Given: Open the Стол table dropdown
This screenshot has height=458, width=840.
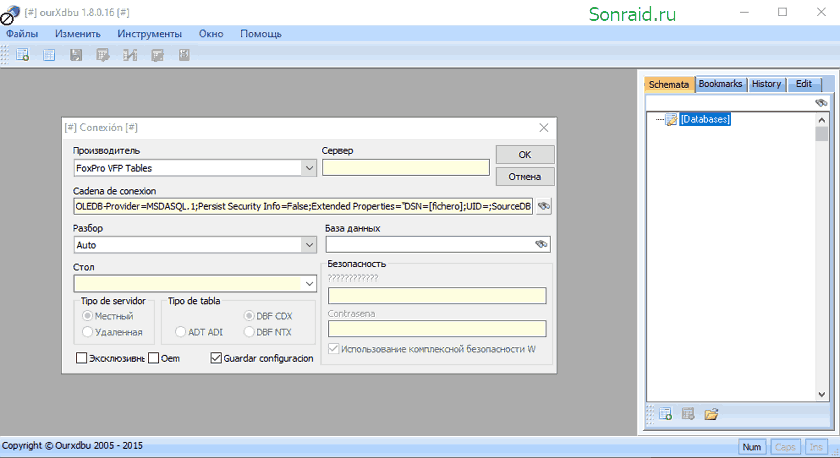Looking at the screenshot, I should click(x=309, y=283).
